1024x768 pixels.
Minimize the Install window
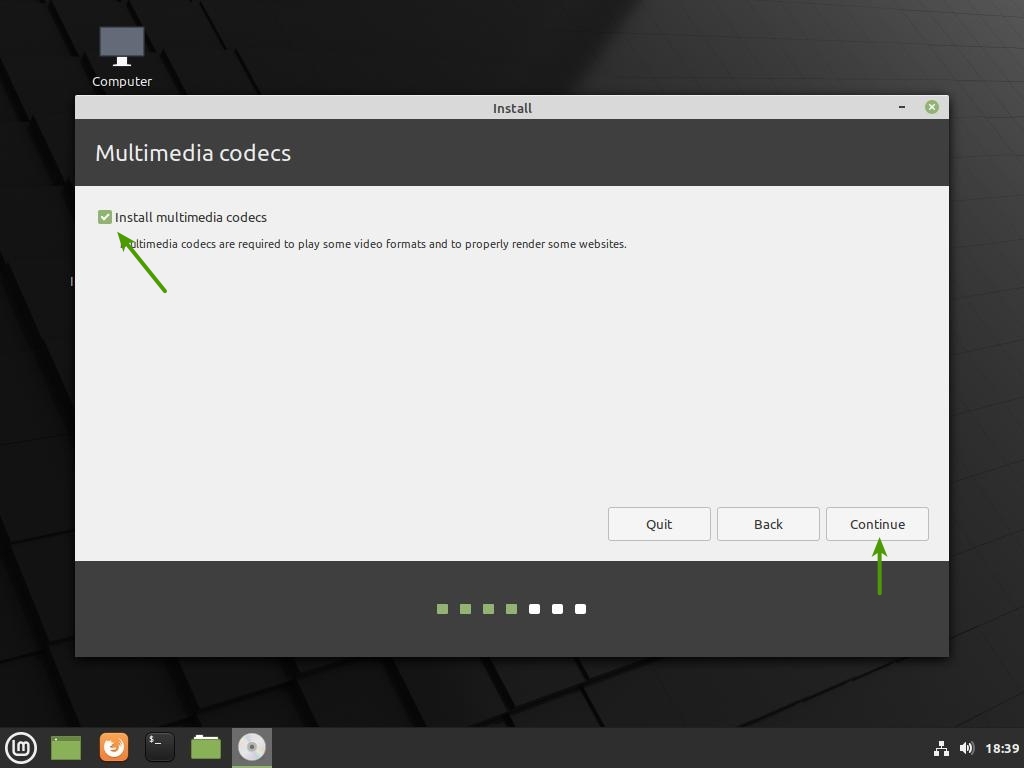902,107
